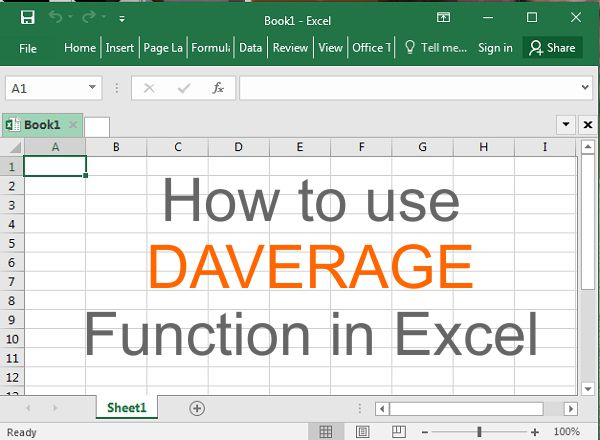Click the zoom out minus button

click(424, 432)
